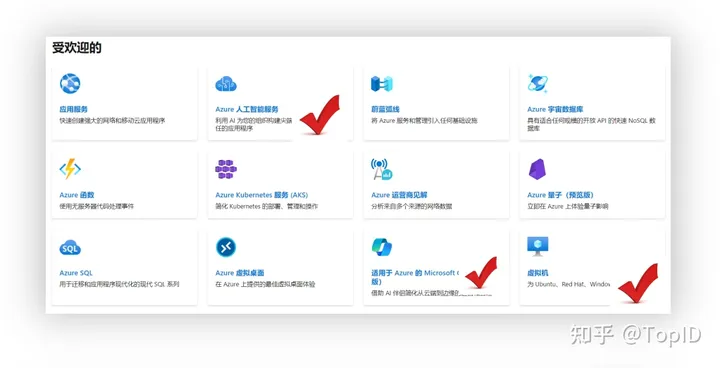Open the Azure 宇宙数据库 link
Screen dimensions: 720x368
[555, 109]
